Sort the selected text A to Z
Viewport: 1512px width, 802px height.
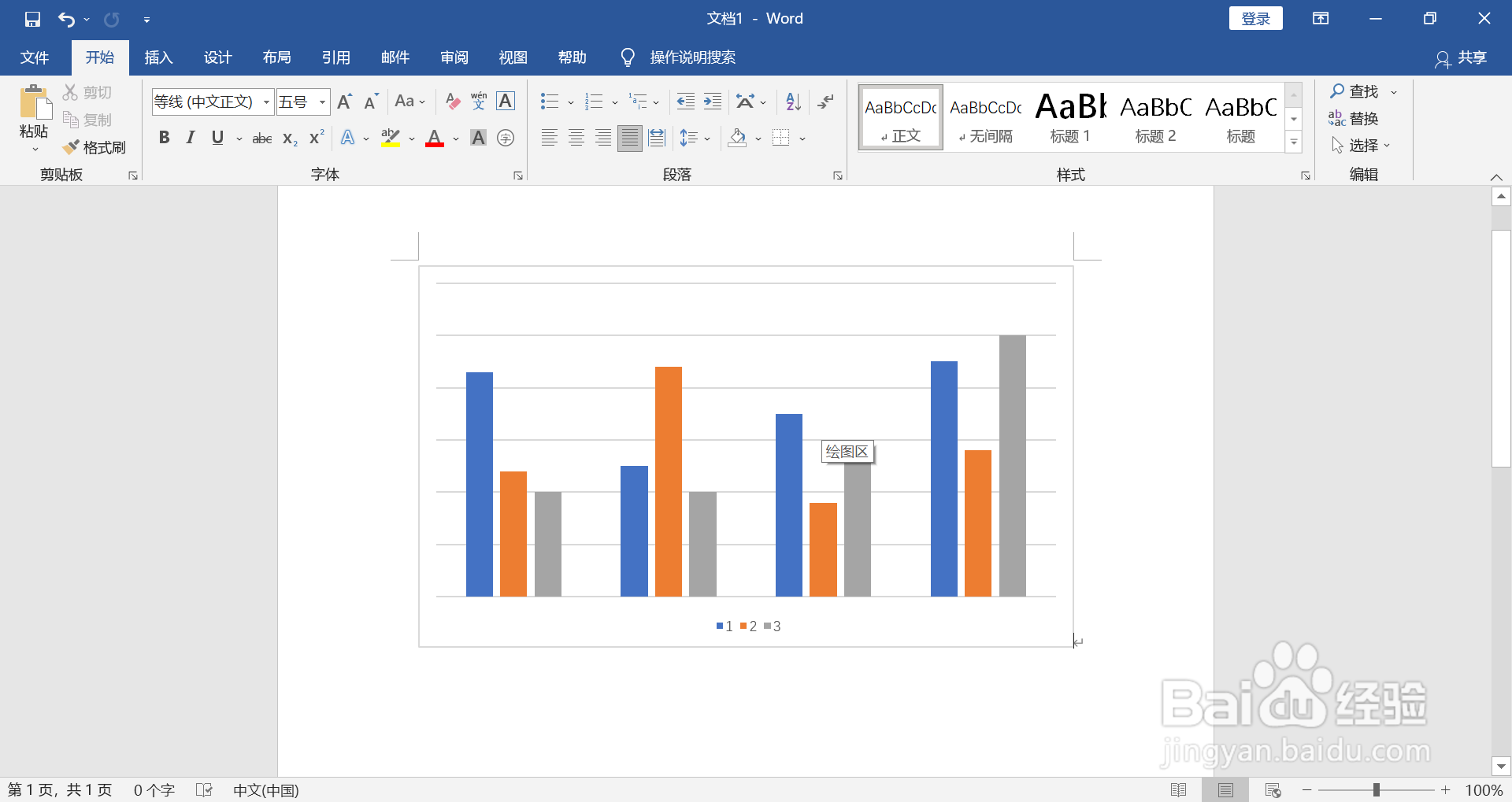point(793,102)
